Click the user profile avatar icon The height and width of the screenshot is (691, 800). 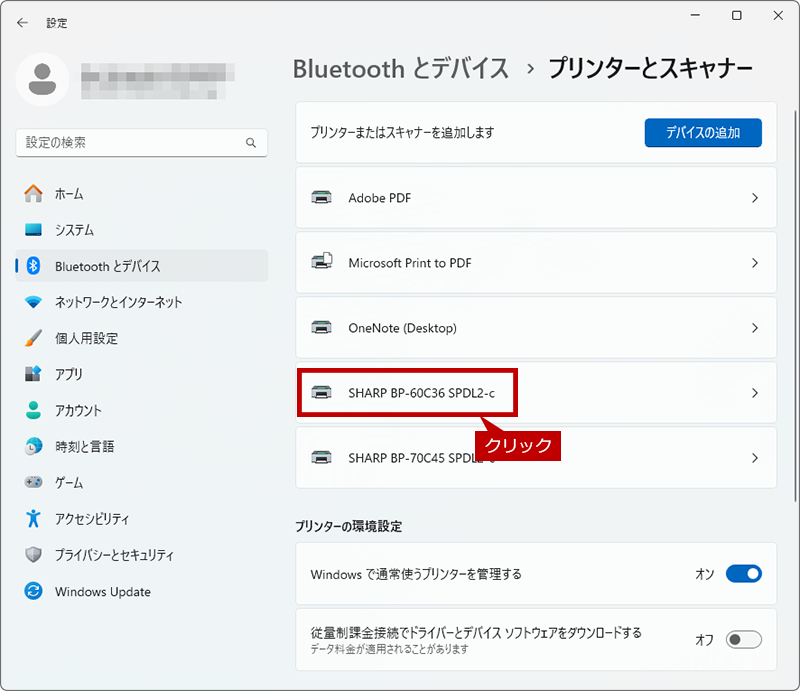[42, 79]
